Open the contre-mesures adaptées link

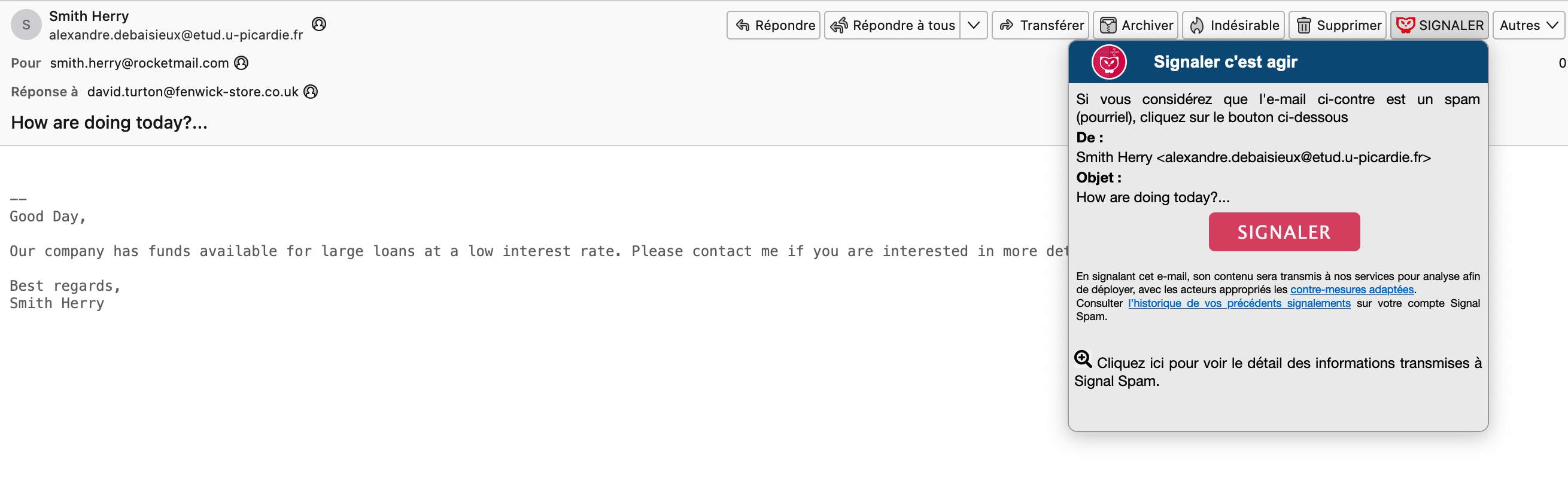point(1351,290)
